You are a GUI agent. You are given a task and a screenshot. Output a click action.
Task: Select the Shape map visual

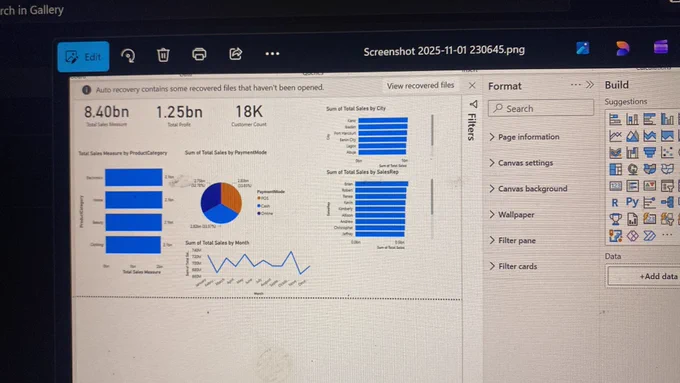click(667, 168)
